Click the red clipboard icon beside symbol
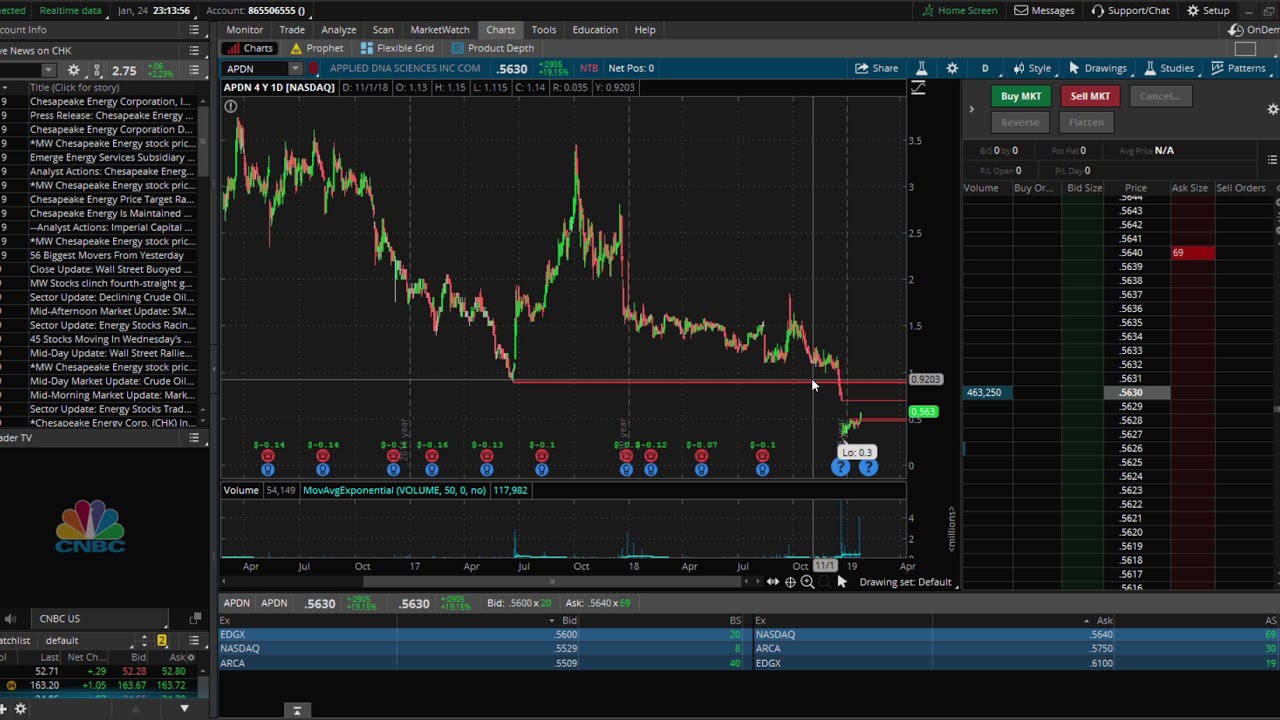 coord(313,68)
